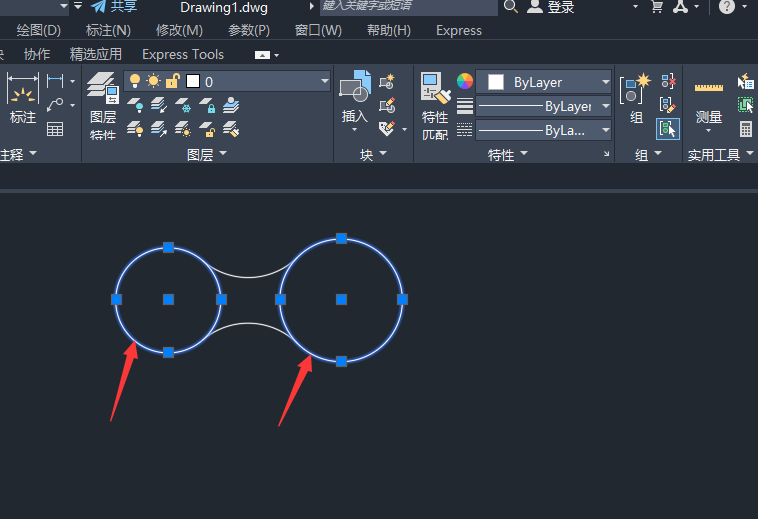Open the 图层特性 layer properties manager
Viewport: 758px width, 519px height.
coord(103,106)
